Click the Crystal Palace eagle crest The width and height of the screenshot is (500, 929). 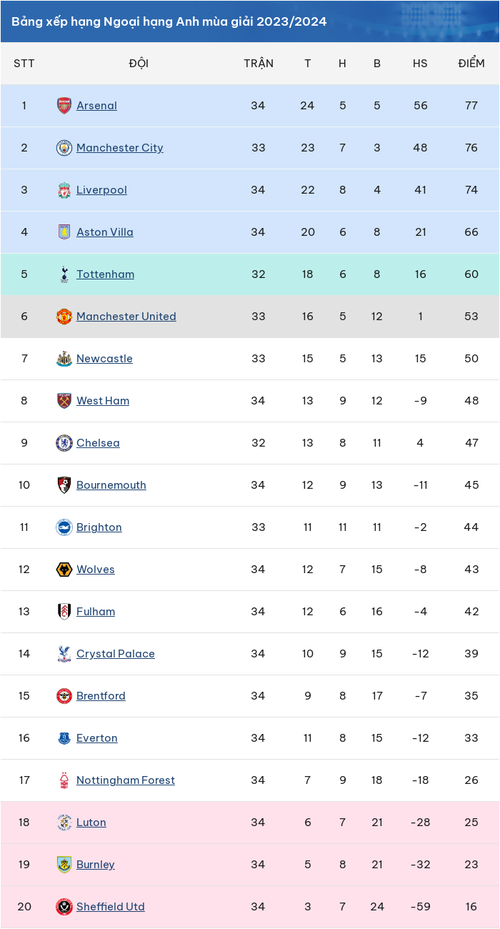[x=64, y=653]
